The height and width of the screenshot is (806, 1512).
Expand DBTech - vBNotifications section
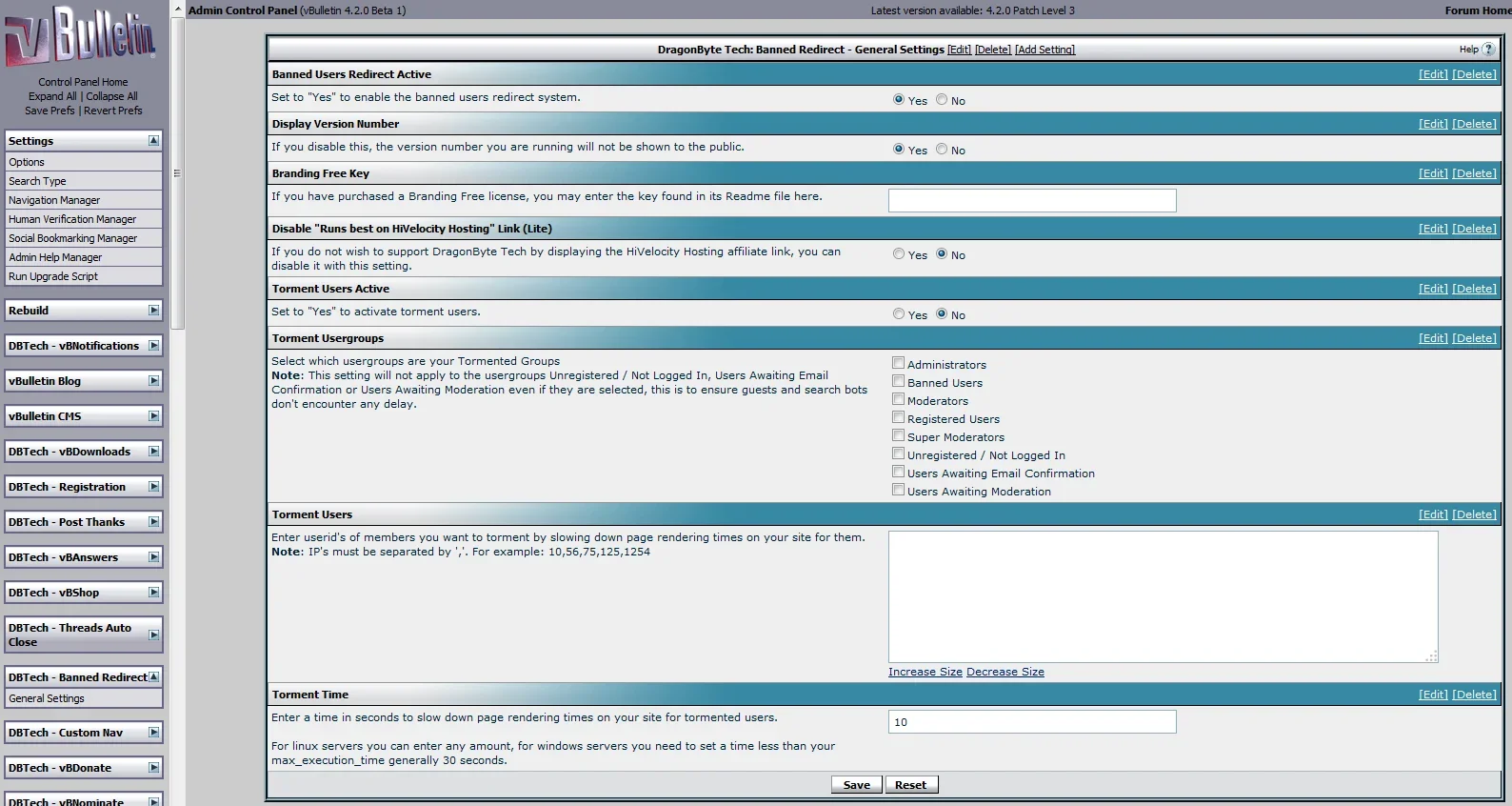pos(153,345)
